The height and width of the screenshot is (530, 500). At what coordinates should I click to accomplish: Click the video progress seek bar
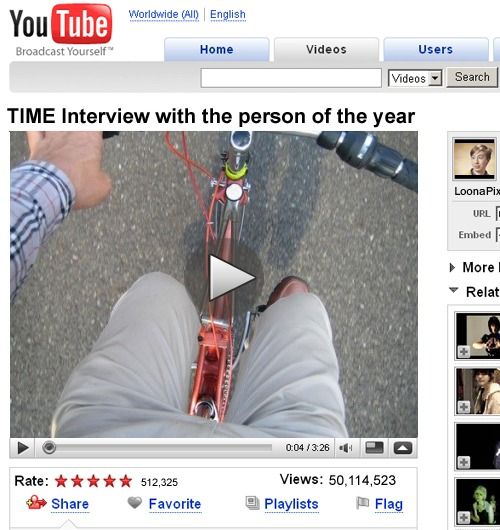[x=157, y=448]
